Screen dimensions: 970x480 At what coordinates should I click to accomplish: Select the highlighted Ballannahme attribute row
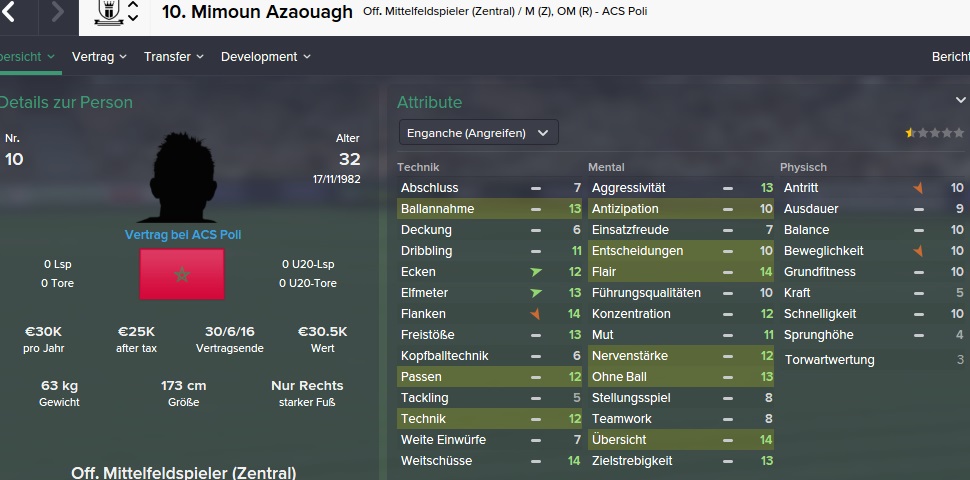point(490,209)
